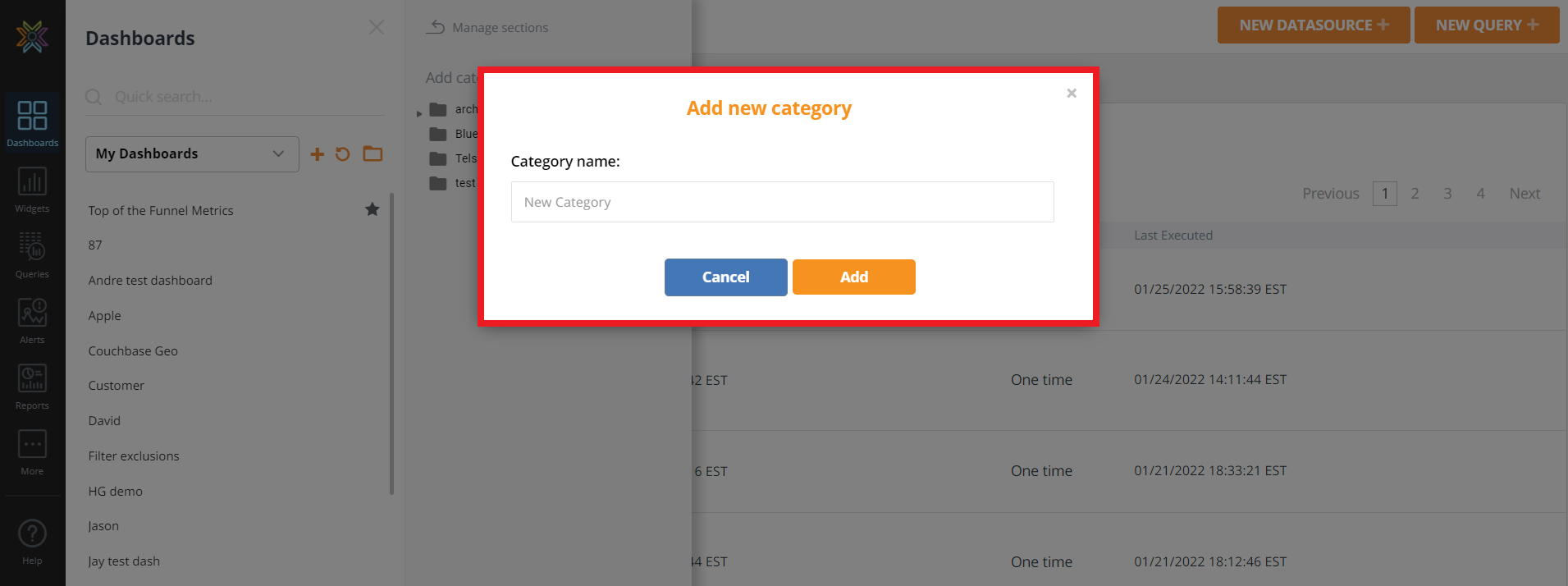Image resolution: width=1568 pixels, height=586 pixels.
Task: Go to page 2 of results
Action: coord(1415,194)
